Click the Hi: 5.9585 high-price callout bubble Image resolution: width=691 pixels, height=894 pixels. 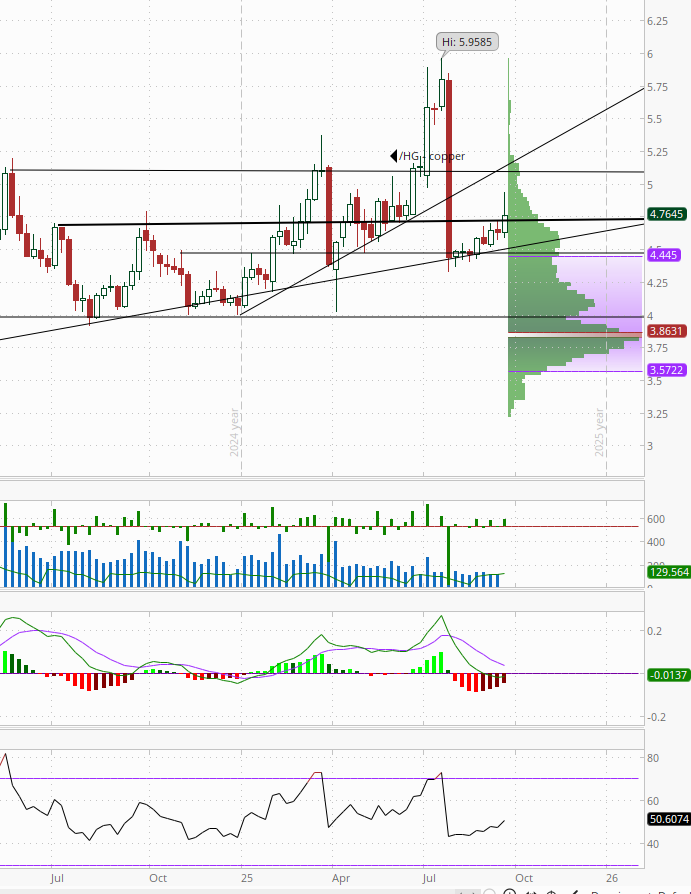click(x=467, y=42)
